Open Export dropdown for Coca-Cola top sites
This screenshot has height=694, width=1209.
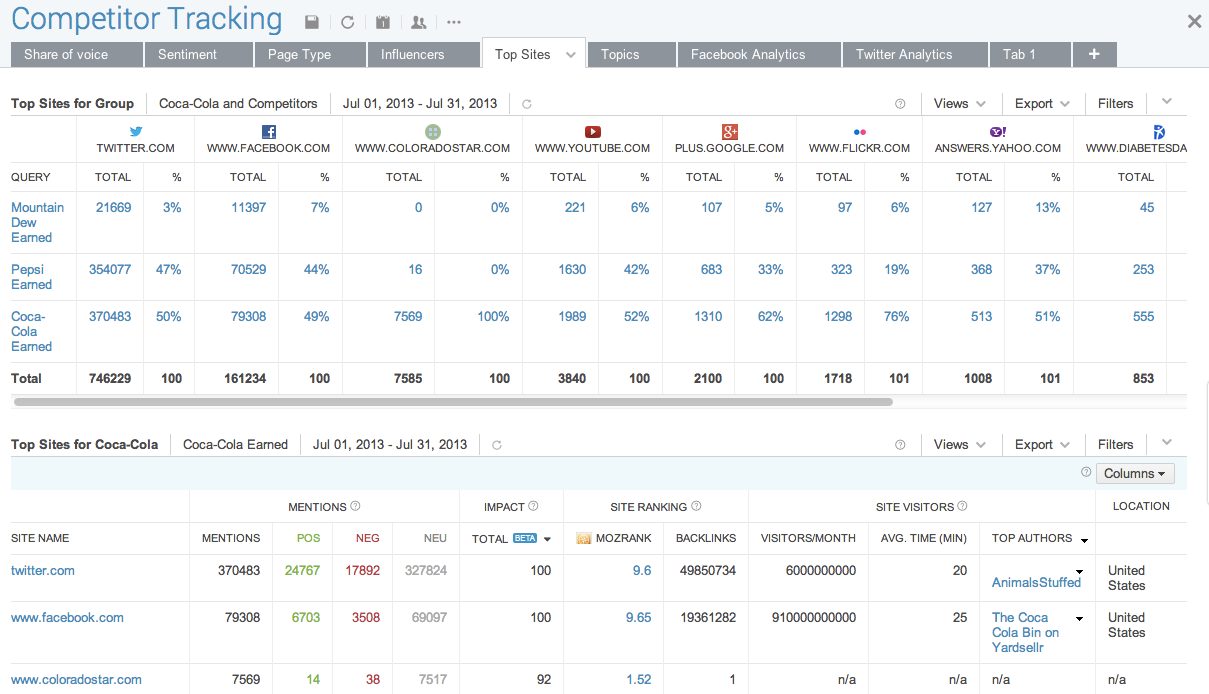point(1042,444)
